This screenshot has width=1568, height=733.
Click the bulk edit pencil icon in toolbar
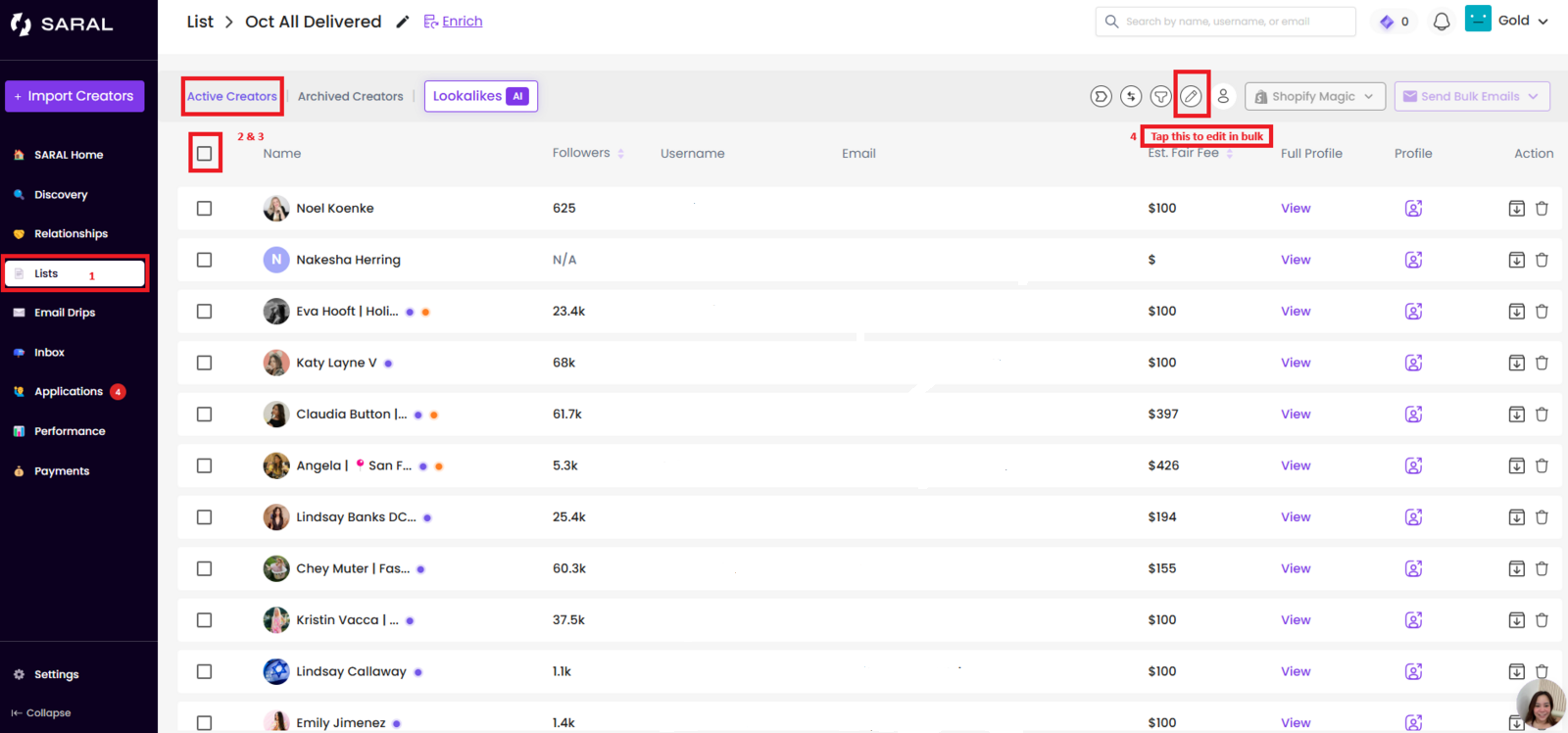pos(1191,96)
